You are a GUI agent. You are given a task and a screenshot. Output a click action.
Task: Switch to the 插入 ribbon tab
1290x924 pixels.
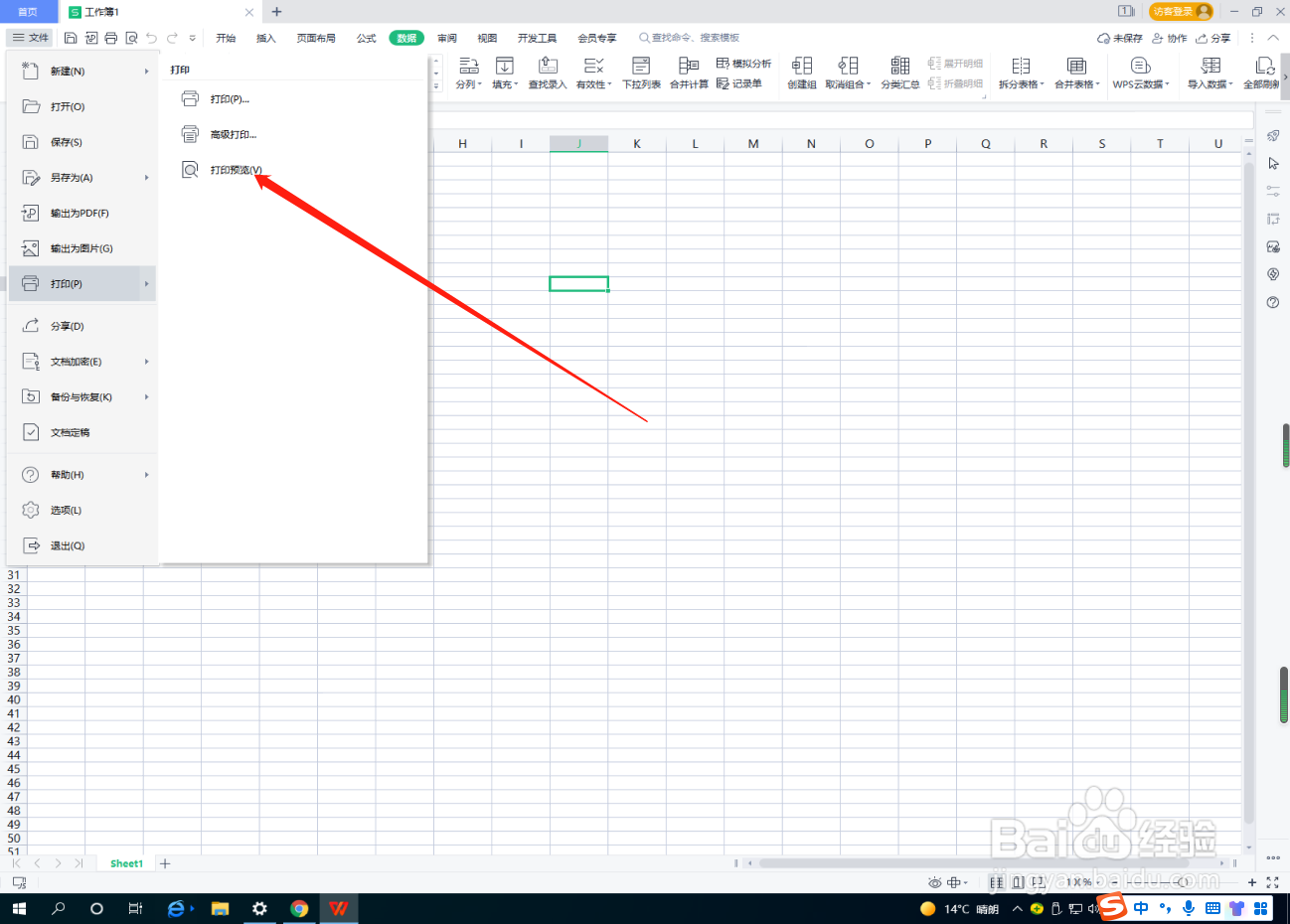[265, 38]
